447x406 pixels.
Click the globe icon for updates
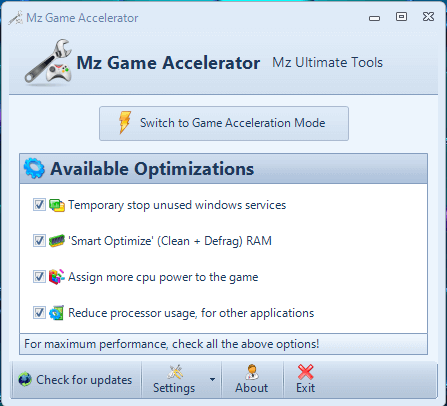pos(25,380)
